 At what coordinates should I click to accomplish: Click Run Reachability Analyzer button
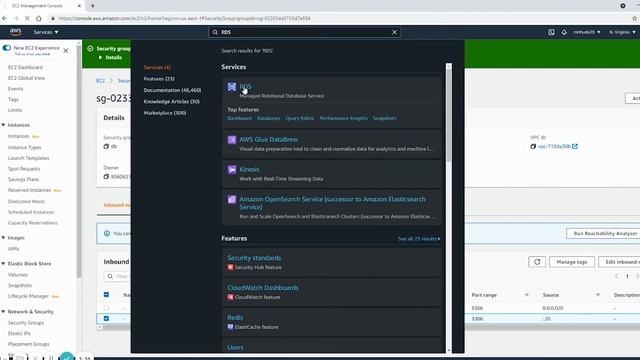pos(605,233)
